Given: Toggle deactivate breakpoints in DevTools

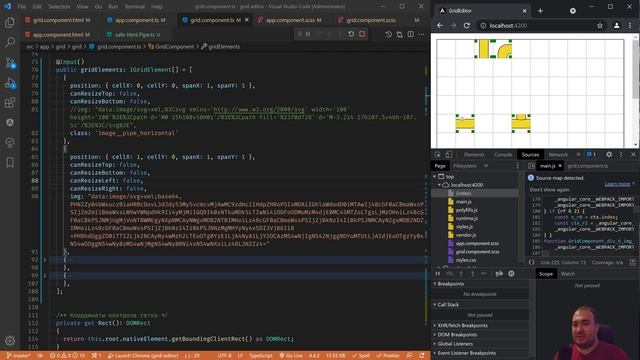Looking at the screenshot, I should click(499, 273).
